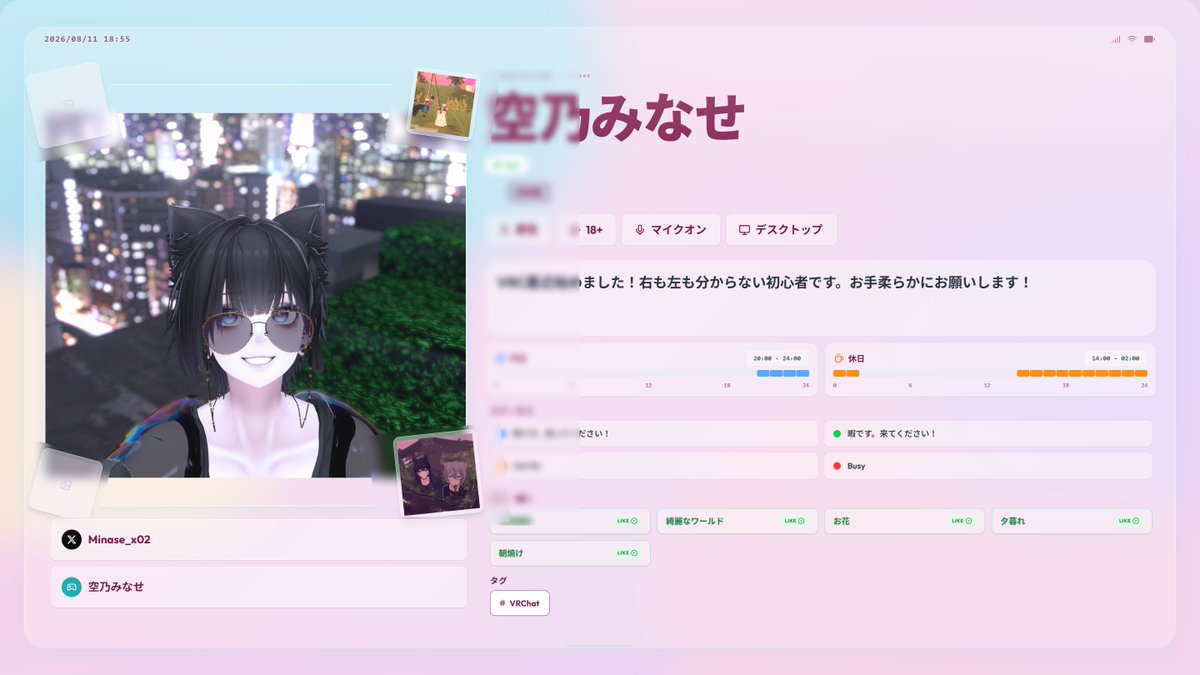Click the VRChat tag
1200x675 pixels.
click(x=520, y=603)
